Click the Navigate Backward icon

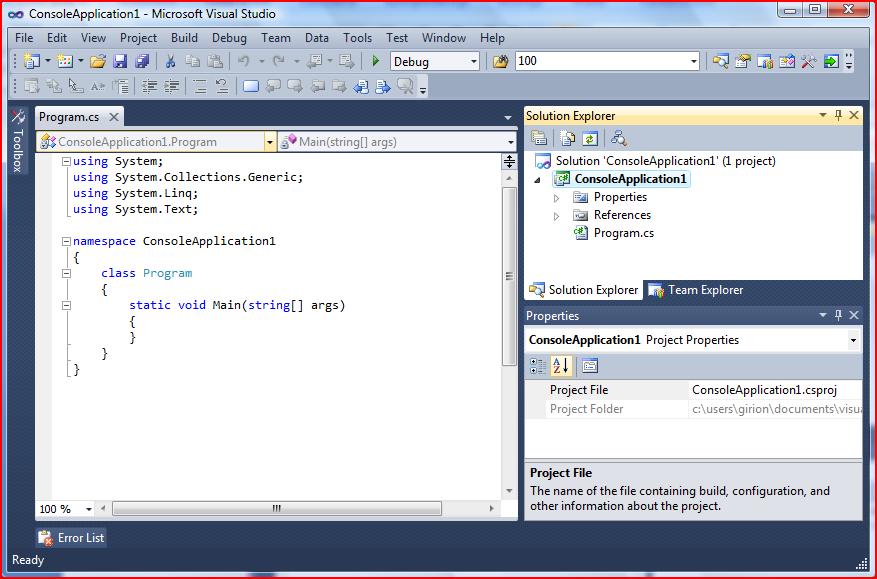point(314,61)
